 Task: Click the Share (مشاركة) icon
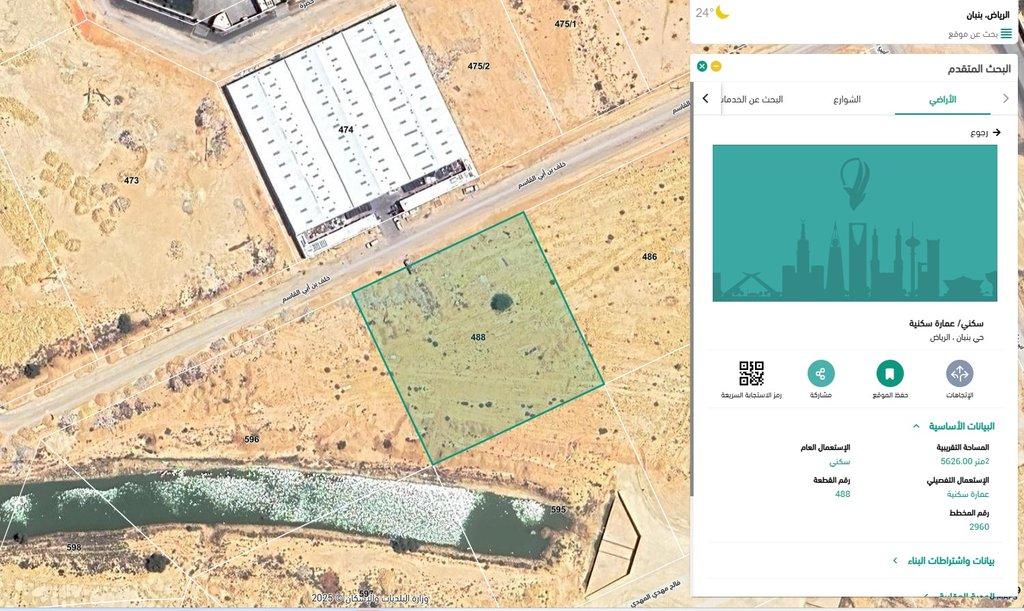point(821,374)
